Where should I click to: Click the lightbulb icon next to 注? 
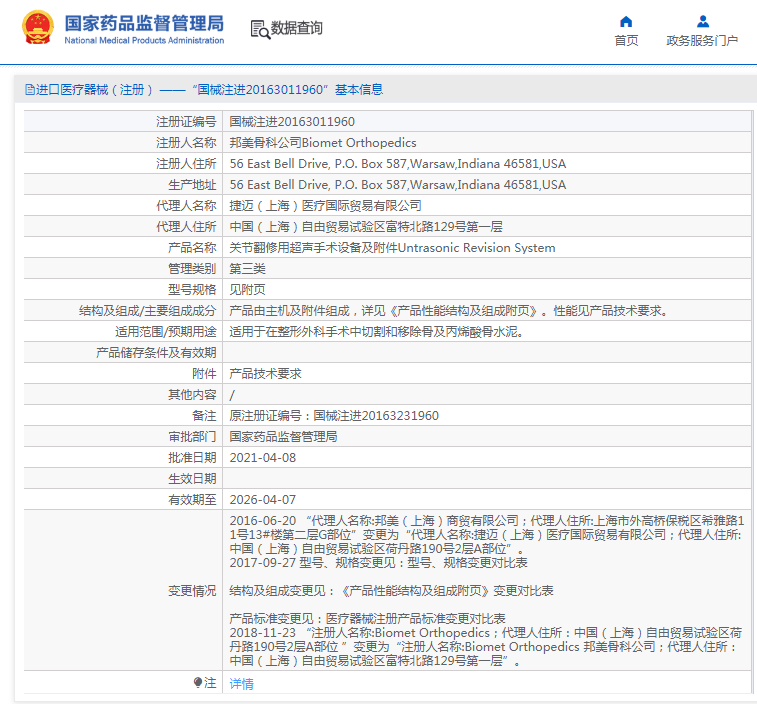point(197,682)
